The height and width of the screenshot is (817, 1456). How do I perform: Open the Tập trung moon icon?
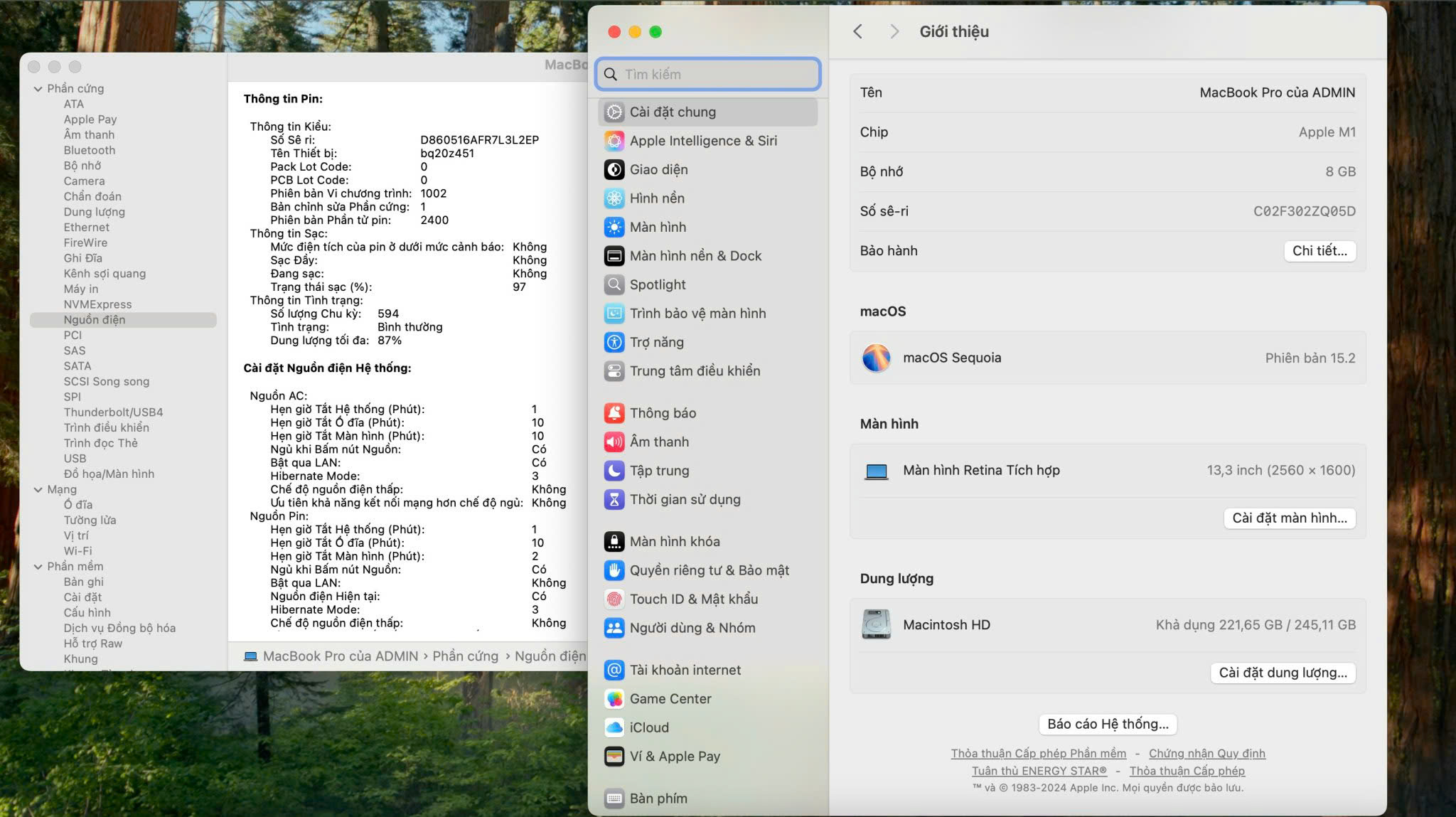614,471
